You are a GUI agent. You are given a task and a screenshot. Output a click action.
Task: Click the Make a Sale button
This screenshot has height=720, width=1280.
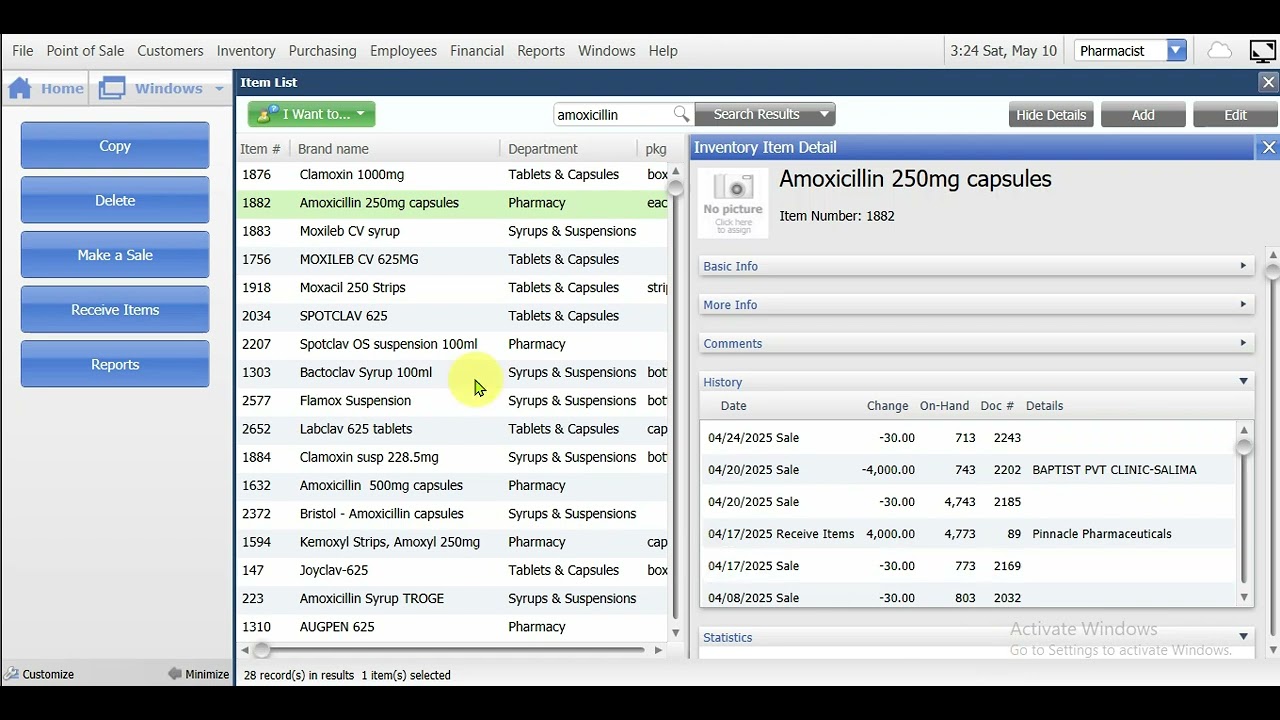(x=115, y=255)
